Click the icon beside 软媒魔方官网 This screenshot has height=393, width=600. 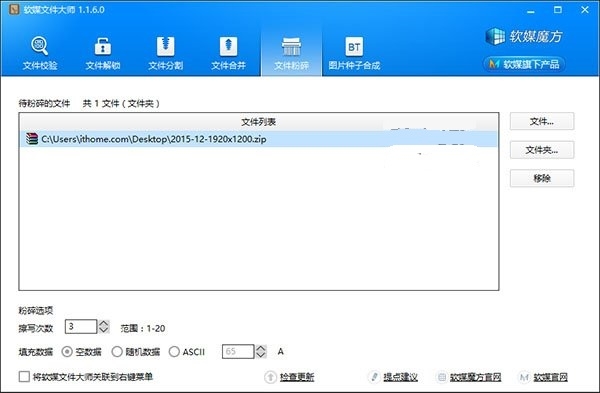tap(442, 377)
